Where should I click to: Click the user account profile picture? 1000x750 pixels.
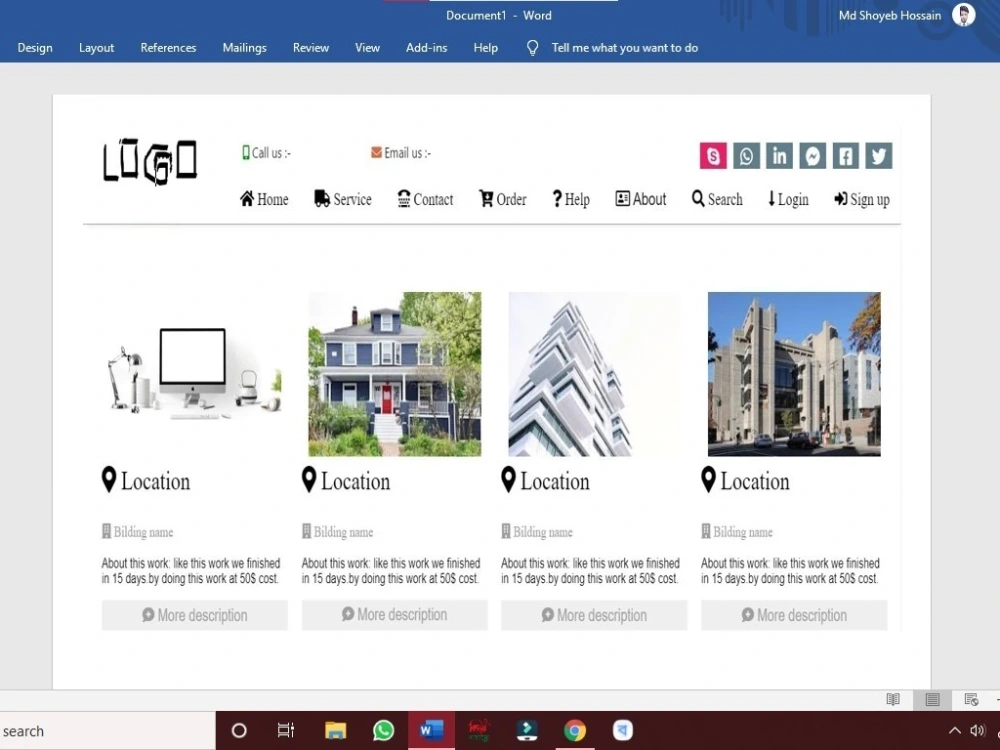[x=964, y=15]
